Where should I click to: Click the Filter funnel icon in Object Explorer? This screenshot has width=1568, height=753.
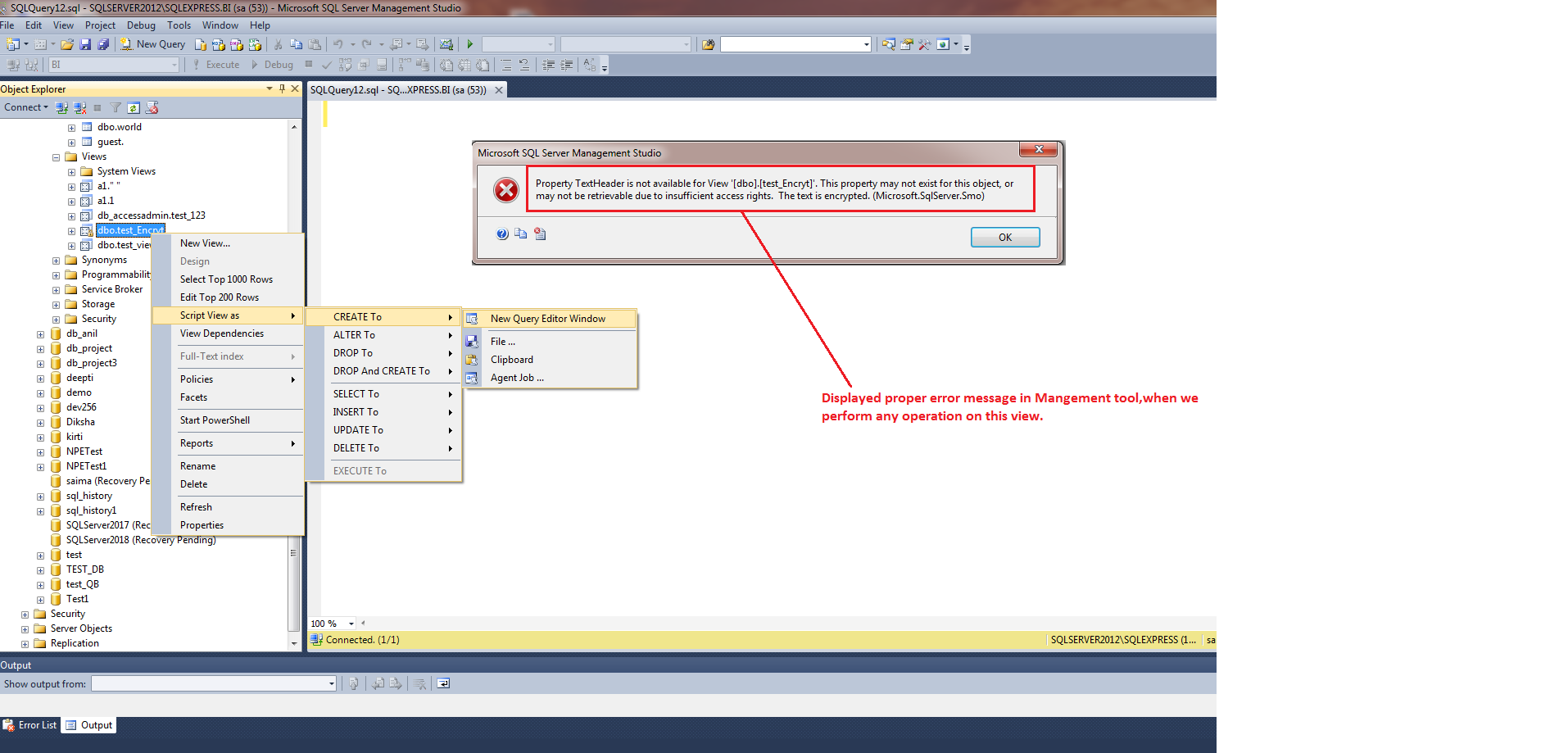(x=116, y=107)
